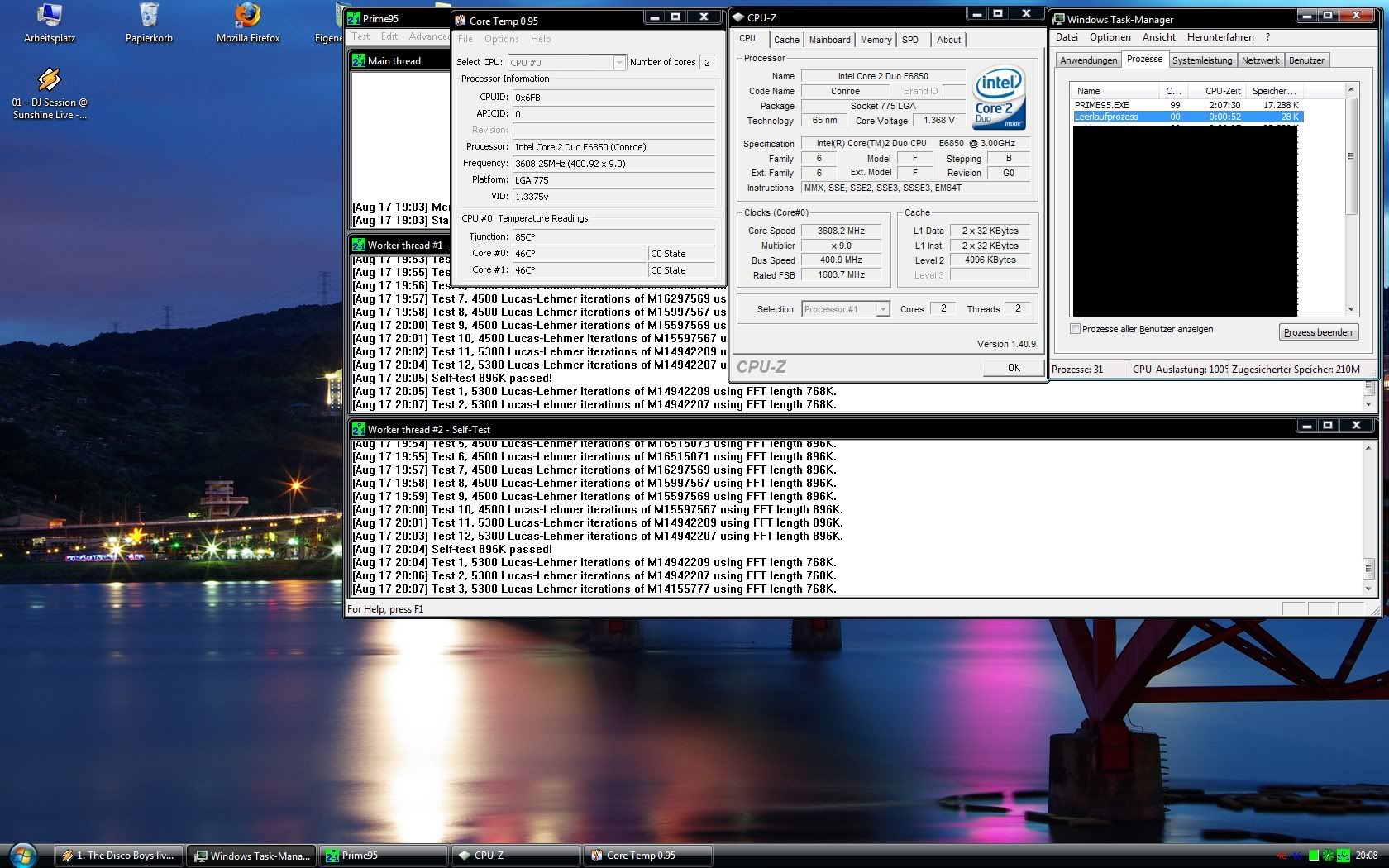Screen dimensions: 1389x868
Task: Switch to Anwendungen tab in Task-Manager
Action: click(1088, 60)
